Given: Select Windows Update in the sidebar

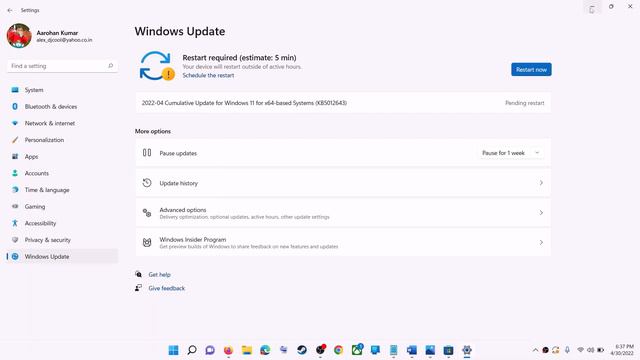Looking at the screenshot, I should 61,256.
